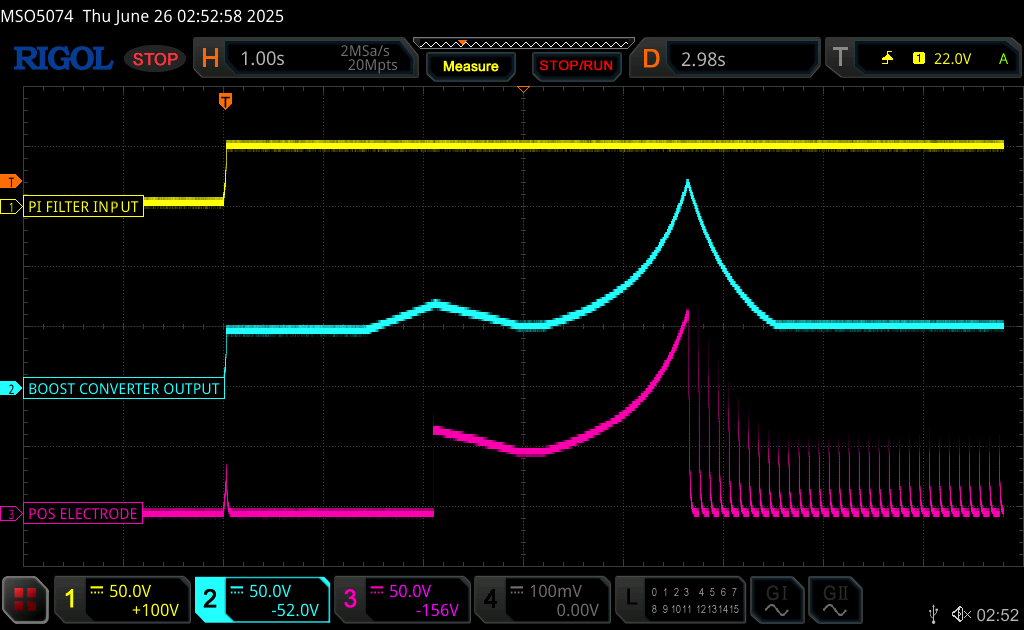1024x630 pixels.
Task: Tap the orange H horizontal icon
Action: [x=210, y=59]
